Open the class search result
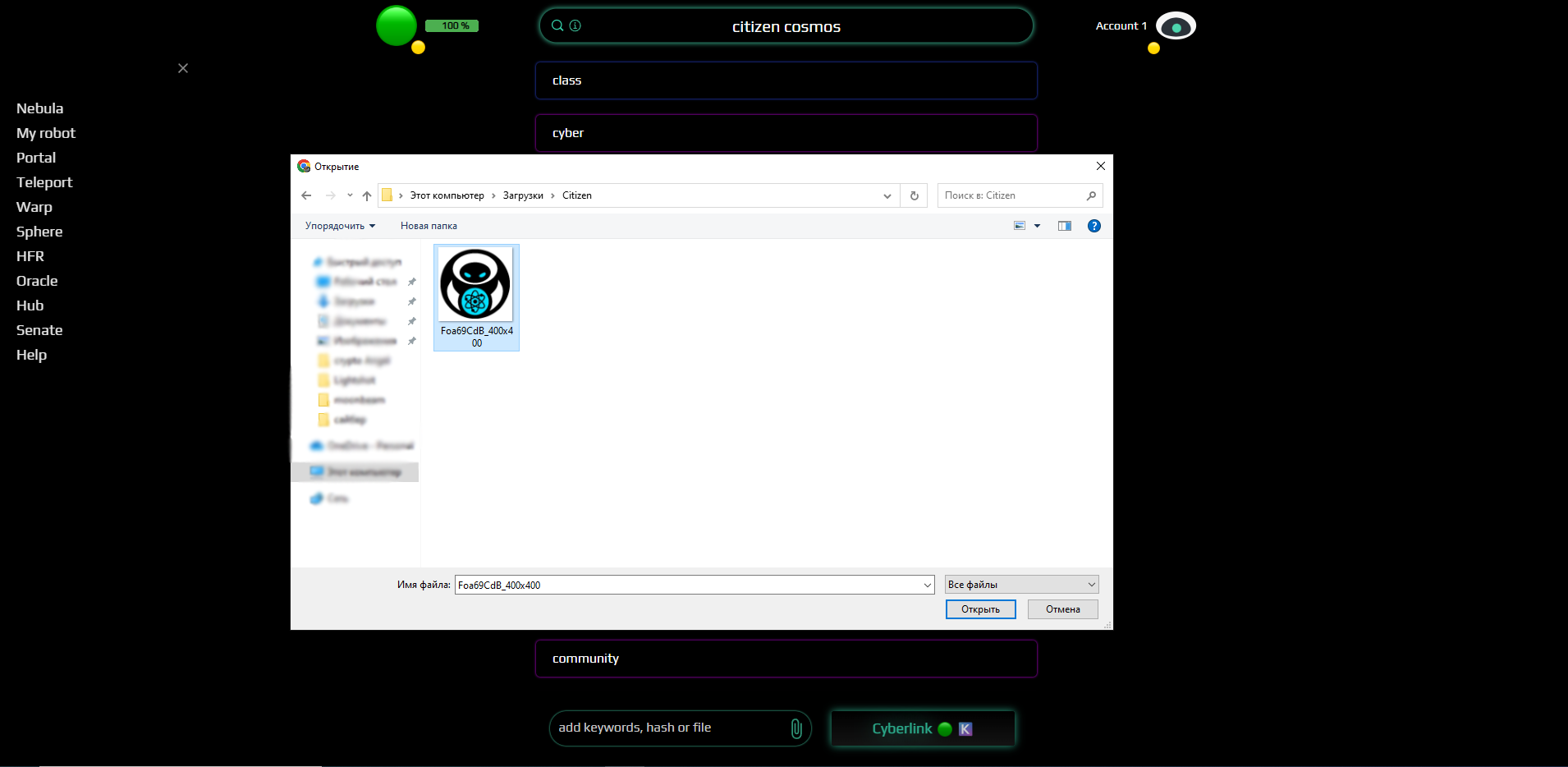The image size is (1568, 767). pos(786,80)
